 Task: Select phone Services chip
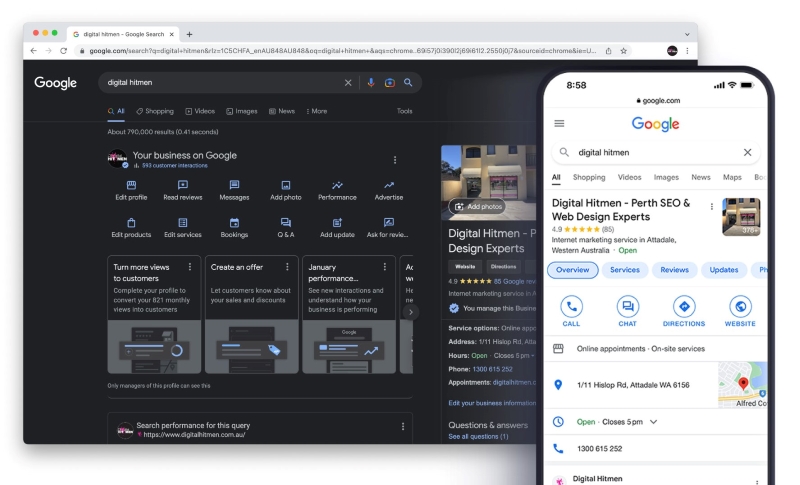coord(625,270)
